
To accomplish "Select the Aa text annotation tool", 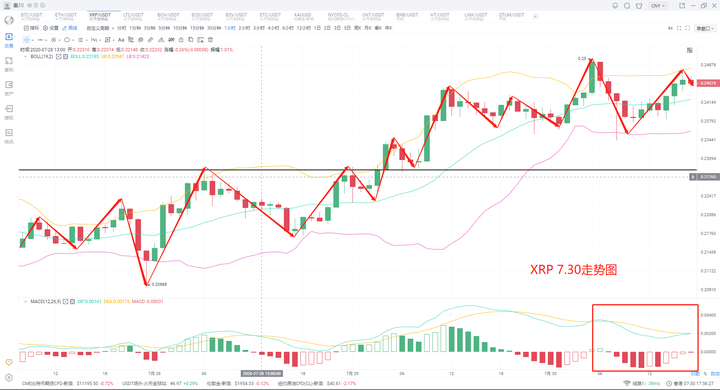I will [121, 40].
